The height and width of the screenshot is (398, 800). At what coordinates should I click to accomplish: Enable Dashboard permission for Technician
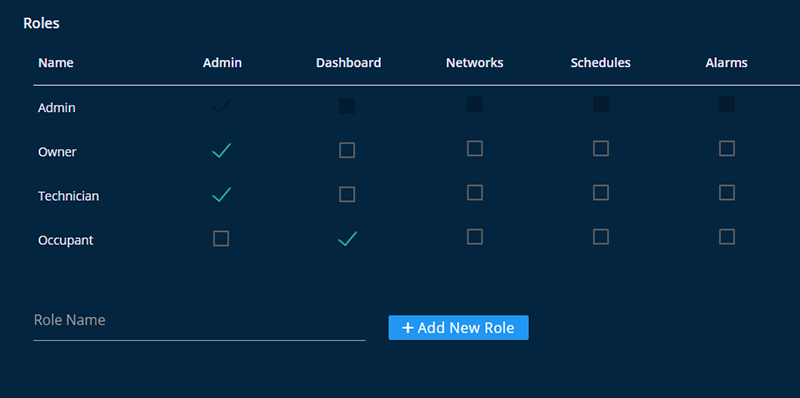347,194
